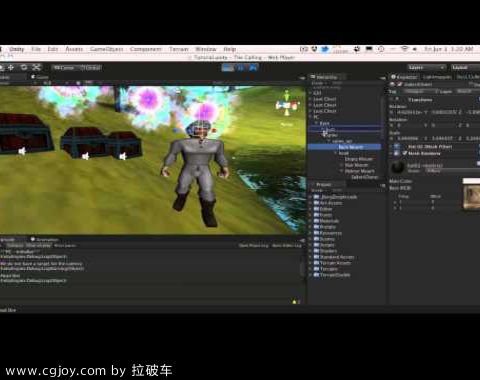Click the console warning count icon
This screenshot has width=480, height=380.
pos(296,302)
